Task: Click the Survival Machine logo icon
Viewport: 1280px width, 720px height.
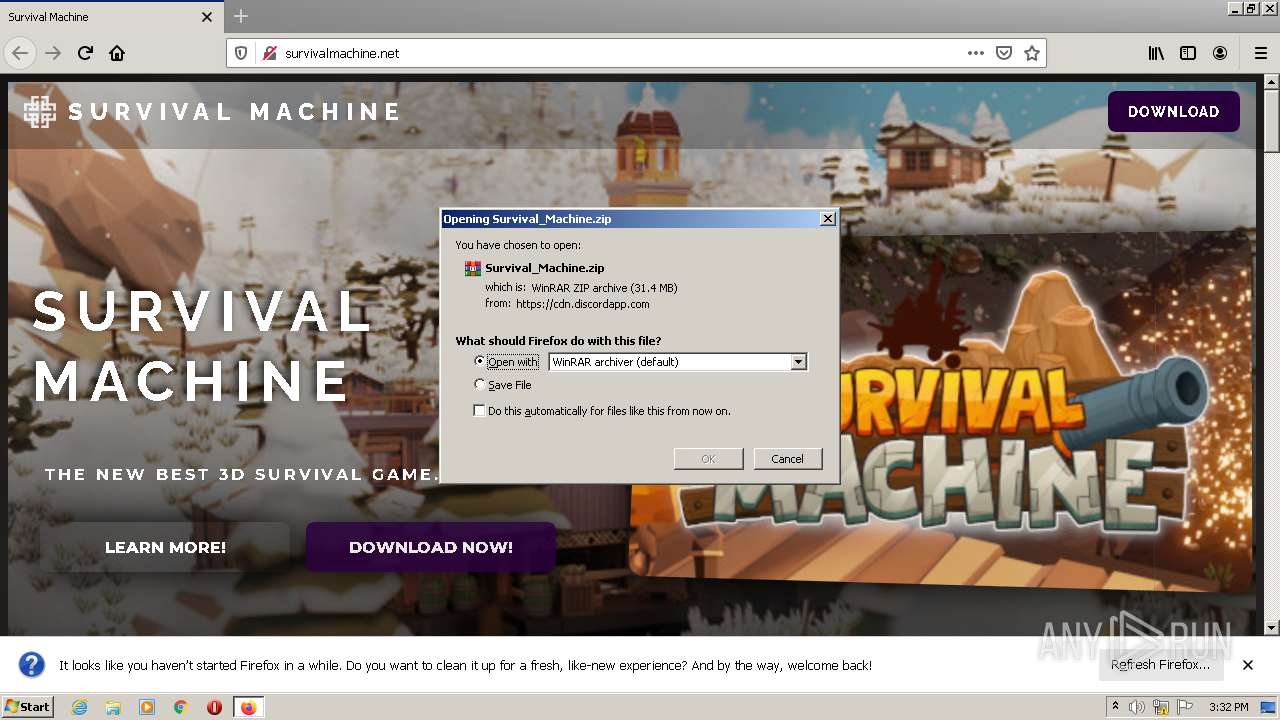Action: pos(40,111)
